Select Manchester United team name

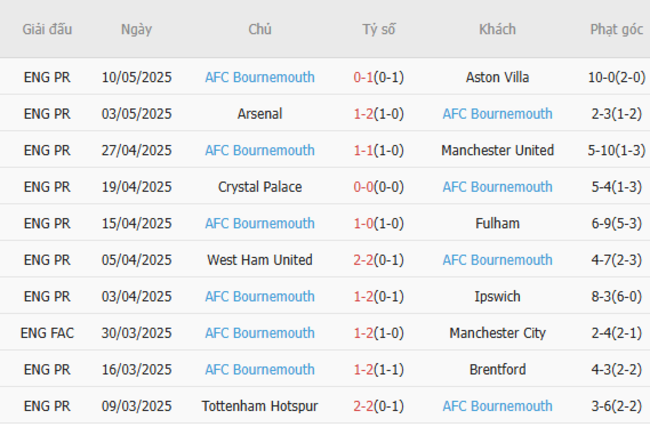(x=497, y=150)
